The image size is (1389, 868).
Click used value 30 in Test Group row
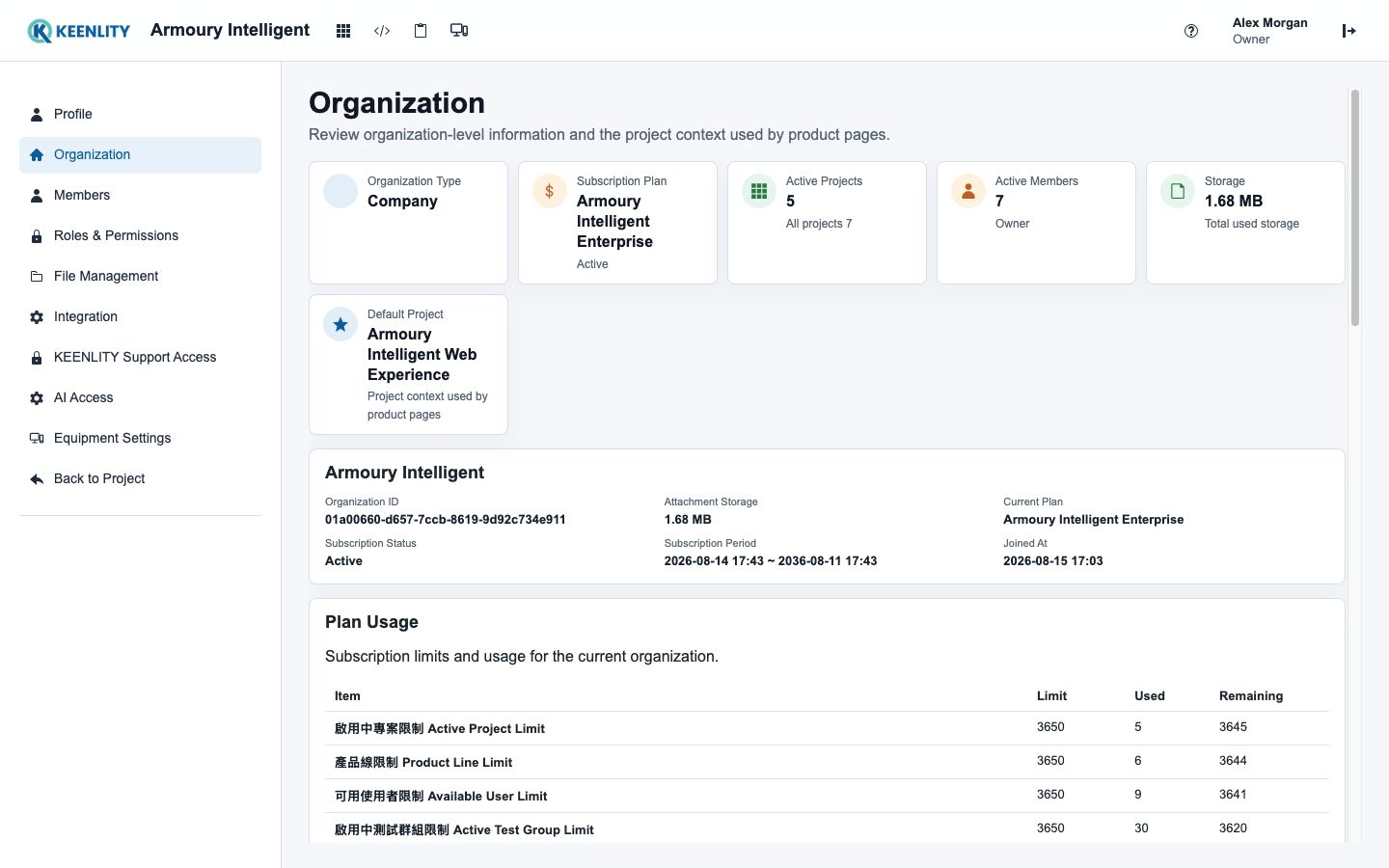coord(1141,828)
